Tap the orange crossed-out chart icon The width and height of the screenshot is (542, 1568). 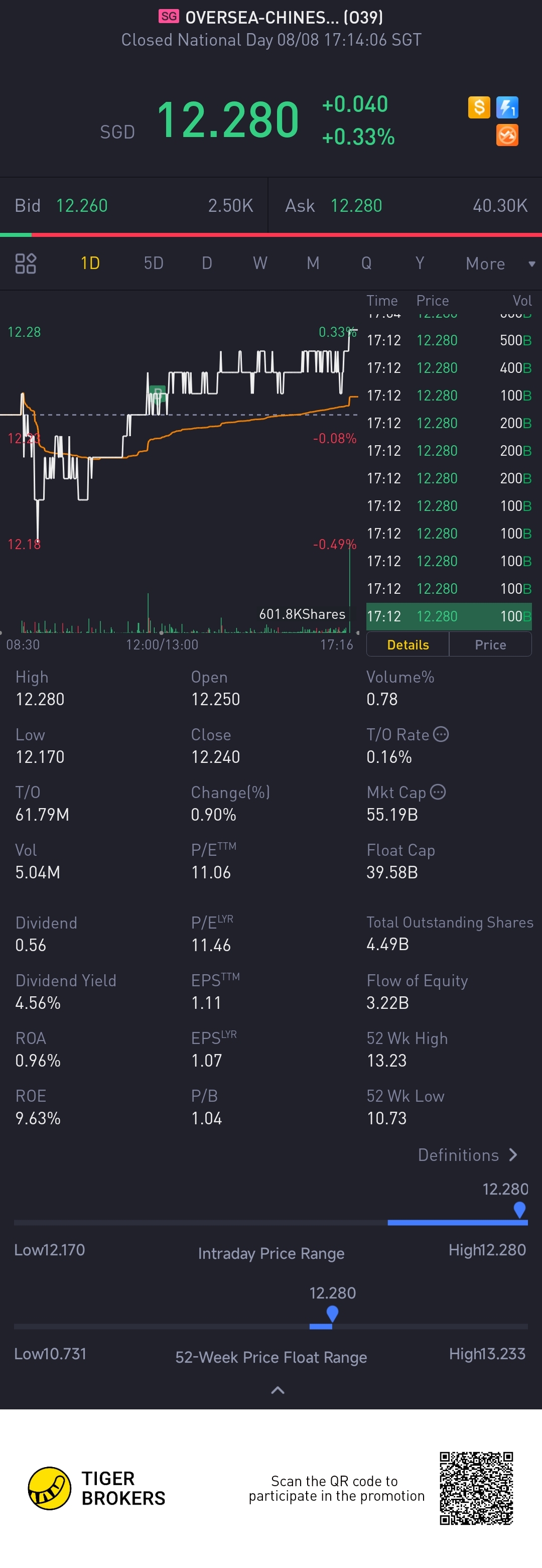click(507, 135)
